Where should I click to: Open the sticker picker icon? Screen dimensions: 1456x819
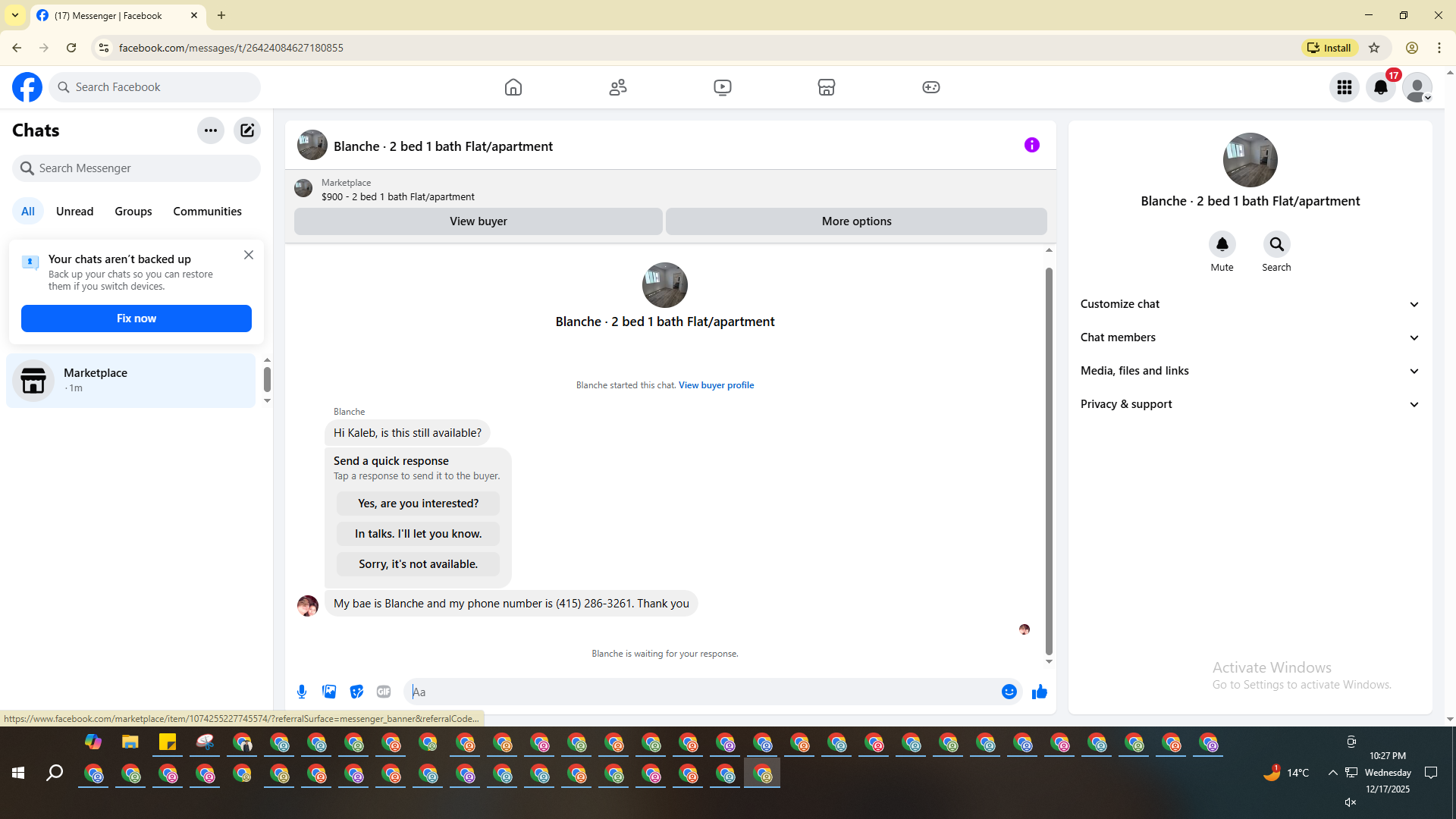[x=356, y=692]
